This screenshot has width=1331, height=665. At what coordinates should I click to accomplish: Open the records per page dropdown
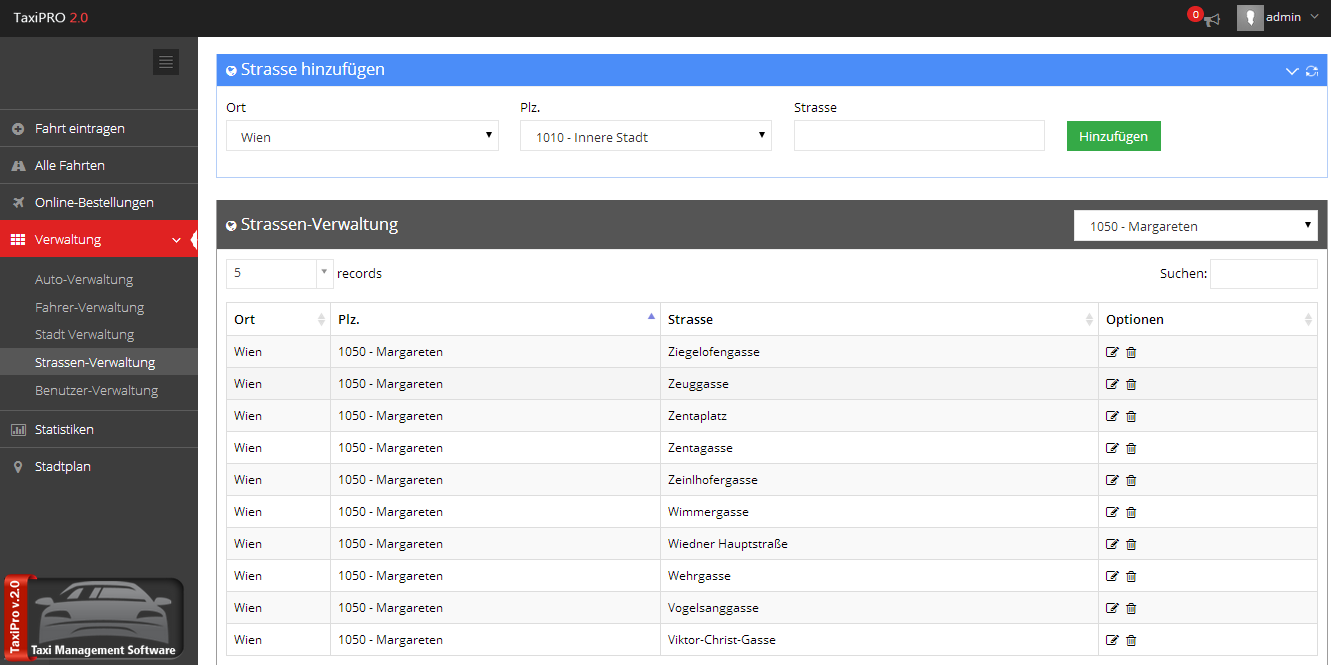tap(279, 273)
